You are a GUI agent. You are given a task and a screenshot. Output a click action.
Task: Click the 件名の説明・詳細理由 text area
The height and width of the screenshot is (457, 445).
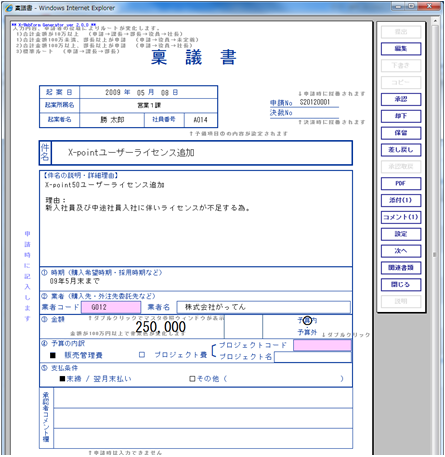click(196, 218)
